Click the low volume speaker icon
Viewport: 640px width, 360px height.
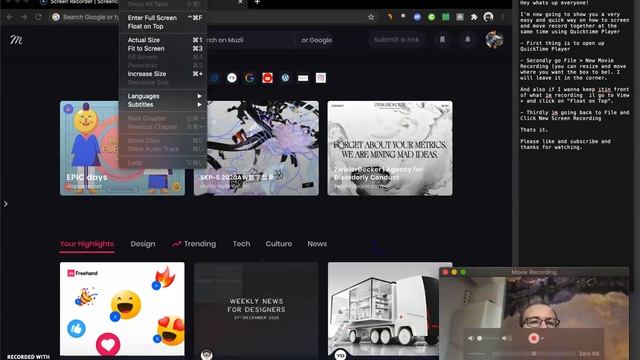coord(471,338)
